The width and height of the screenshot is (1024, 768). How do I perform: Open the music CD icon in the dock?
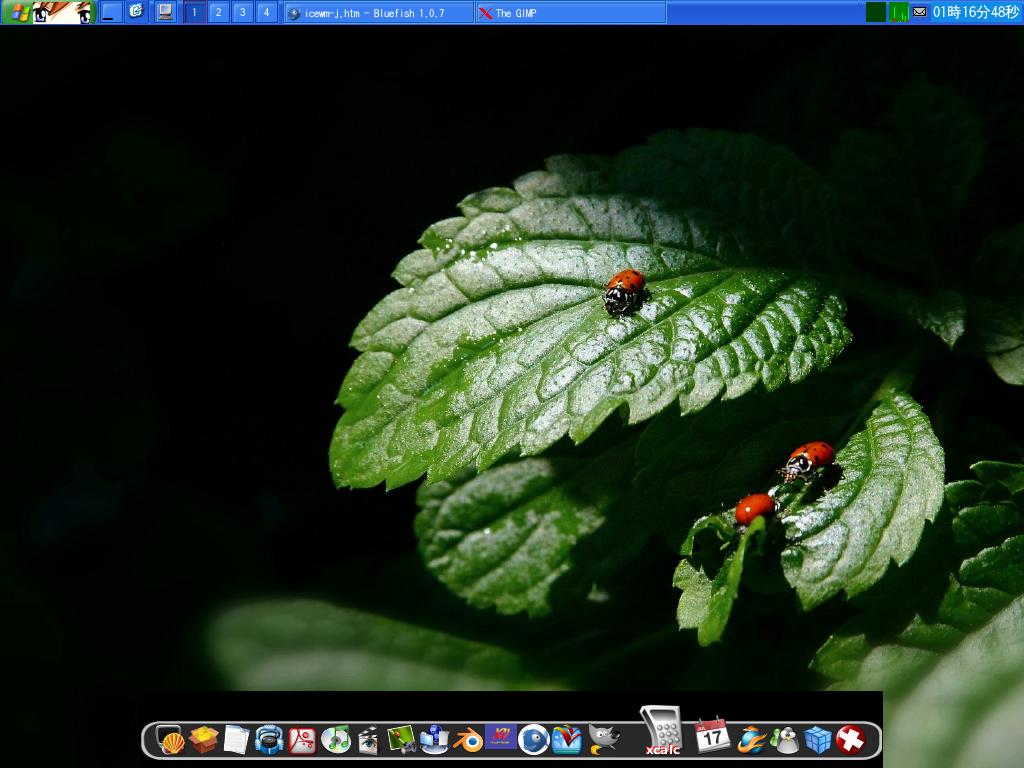pos(336,740)
